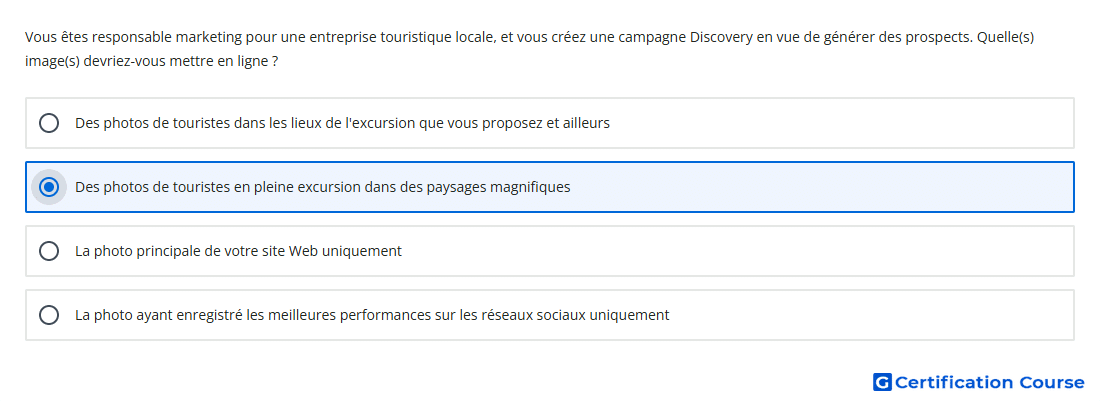1100x401 pixels.
Task: Open the Certification Course link text
Action: (989, 382)
